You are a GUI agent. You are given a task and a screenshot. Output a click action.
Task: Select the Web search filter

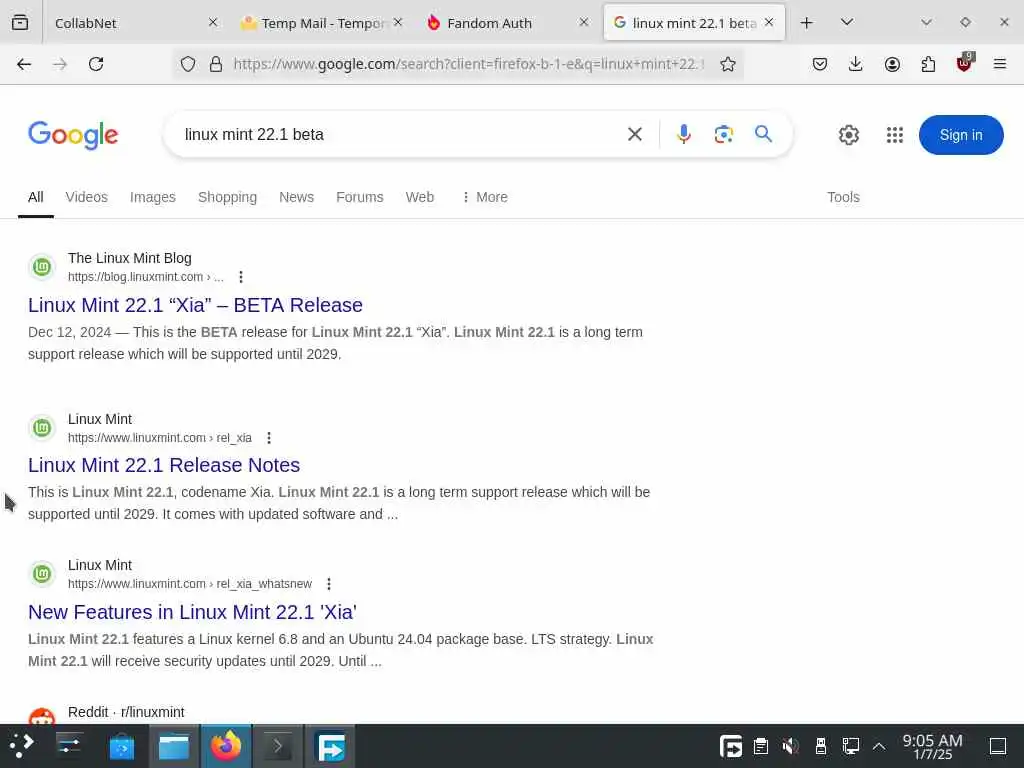420,197
